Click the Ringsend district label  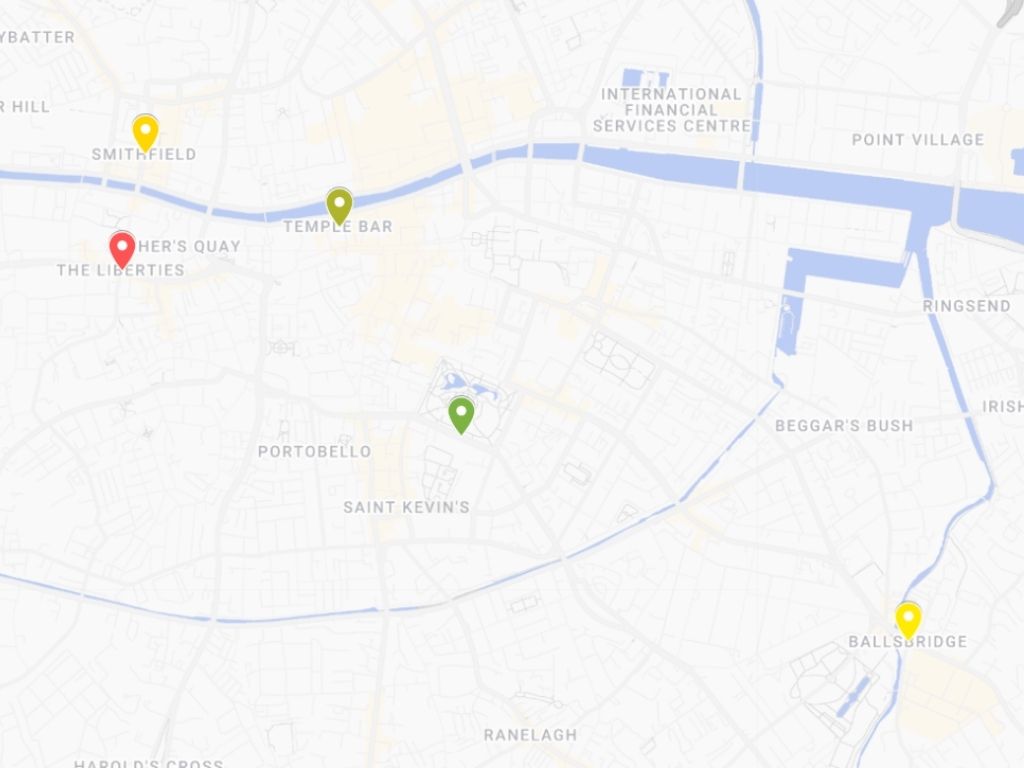point(967,306)
